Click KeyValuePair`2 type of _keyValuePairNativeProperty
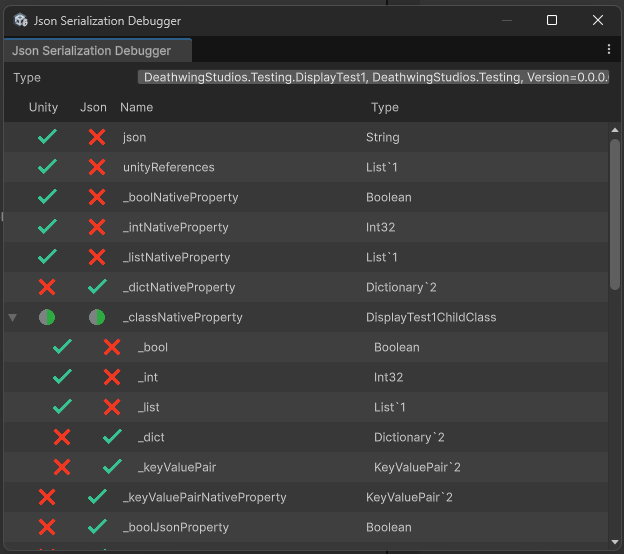624x554 pixels. click(409, 497)
